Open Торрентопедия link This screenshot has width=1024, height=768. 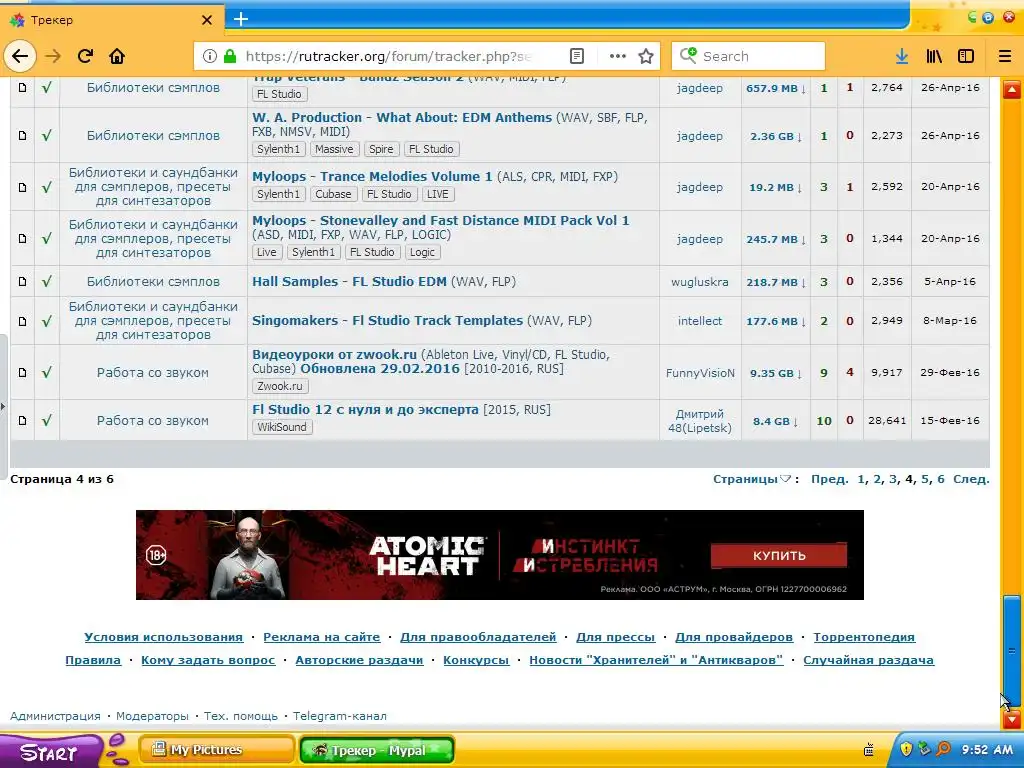click(864, 637)
